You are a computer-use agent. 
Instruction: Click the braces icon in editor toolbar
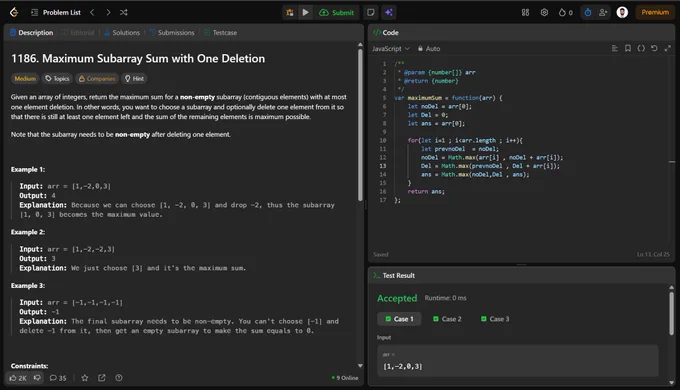[641, 48]
